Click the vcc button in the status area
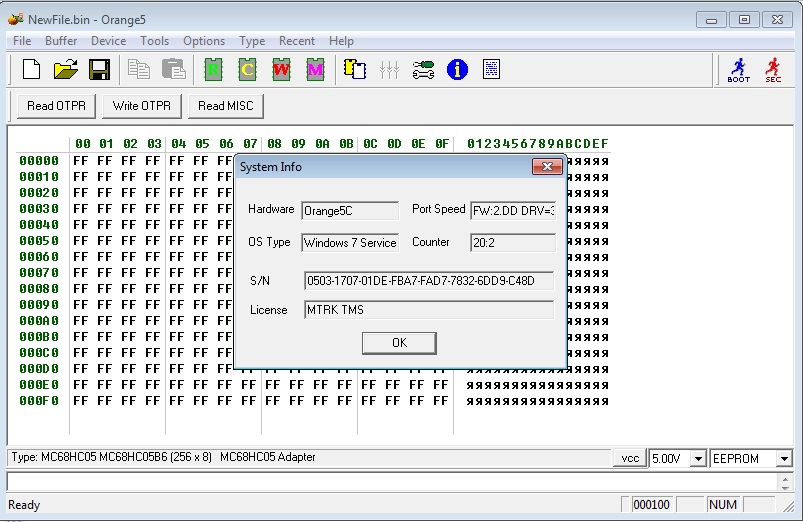 tap(630, 458)
